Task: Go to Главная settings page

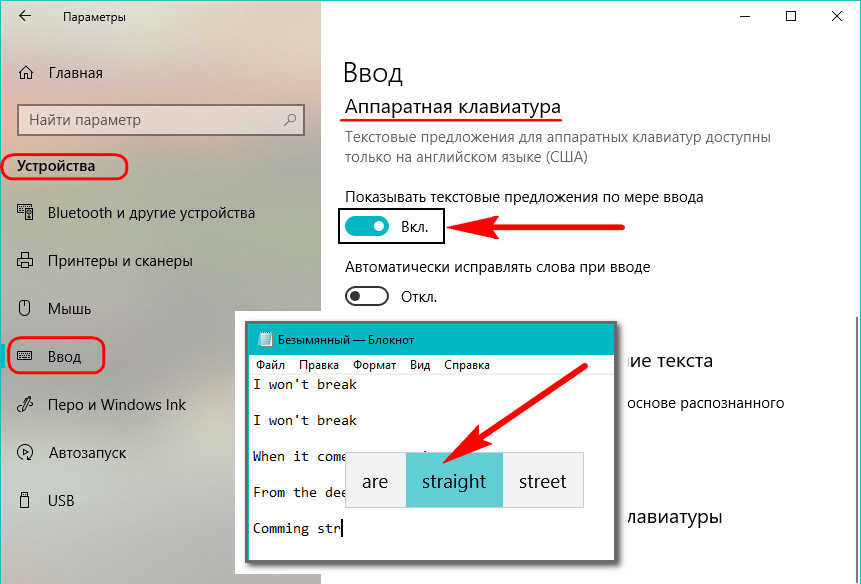Action: (76, 72)
